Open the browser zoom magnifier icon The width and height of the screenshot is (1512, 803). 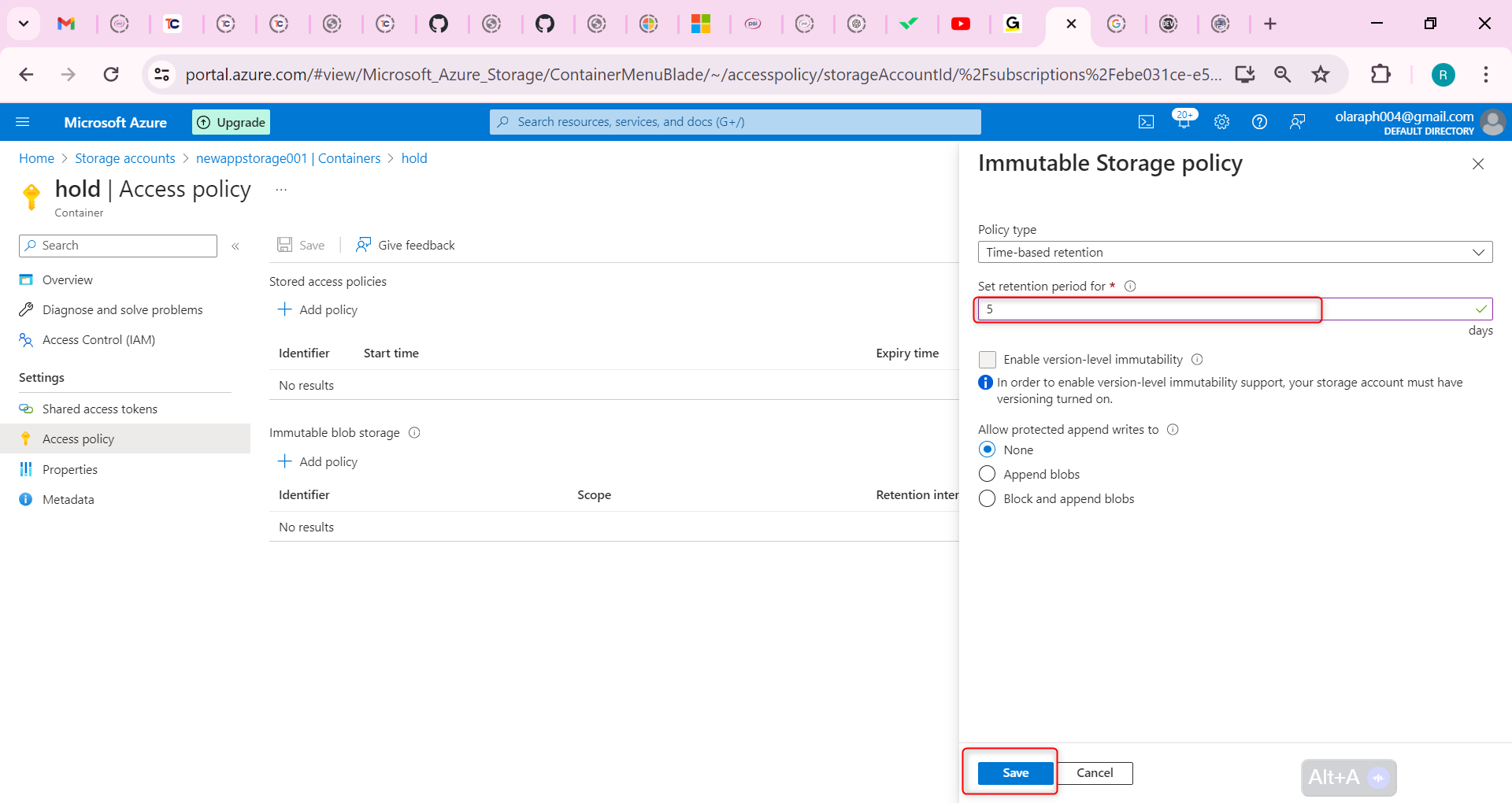pyautogui.click(x=1283, y=75)
